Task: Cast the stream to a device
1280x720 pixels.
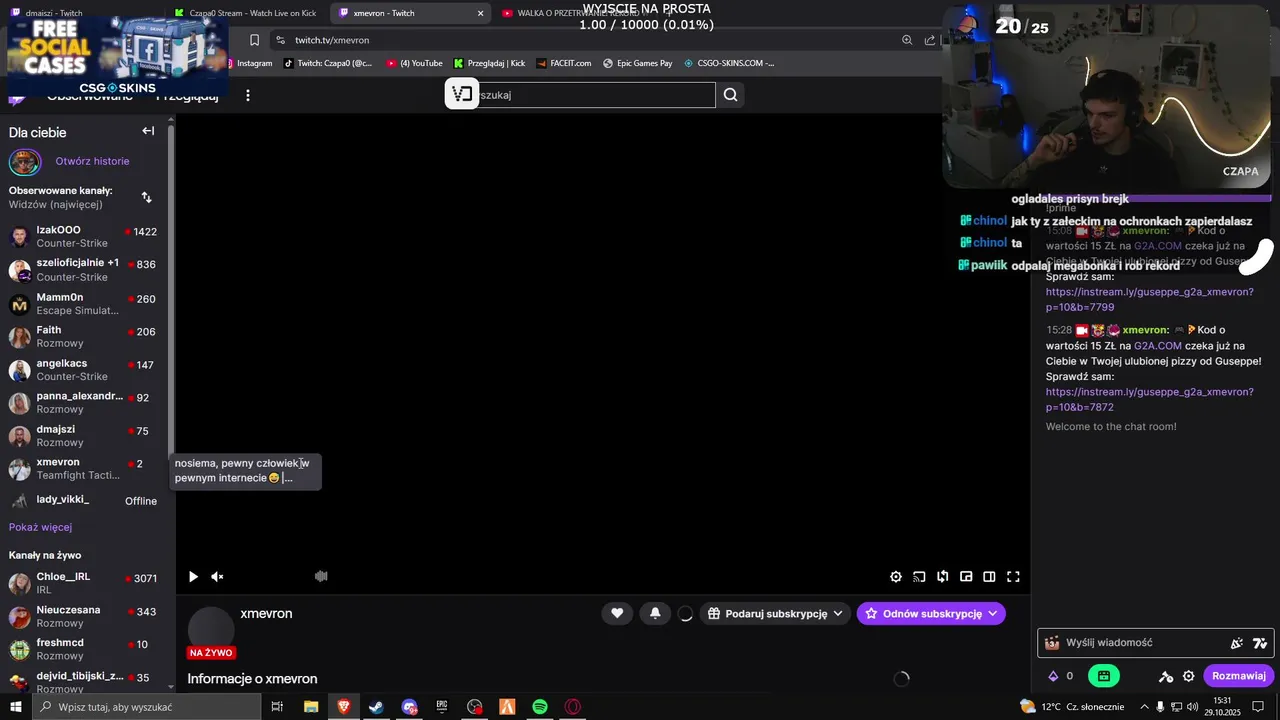Action: 919,577
